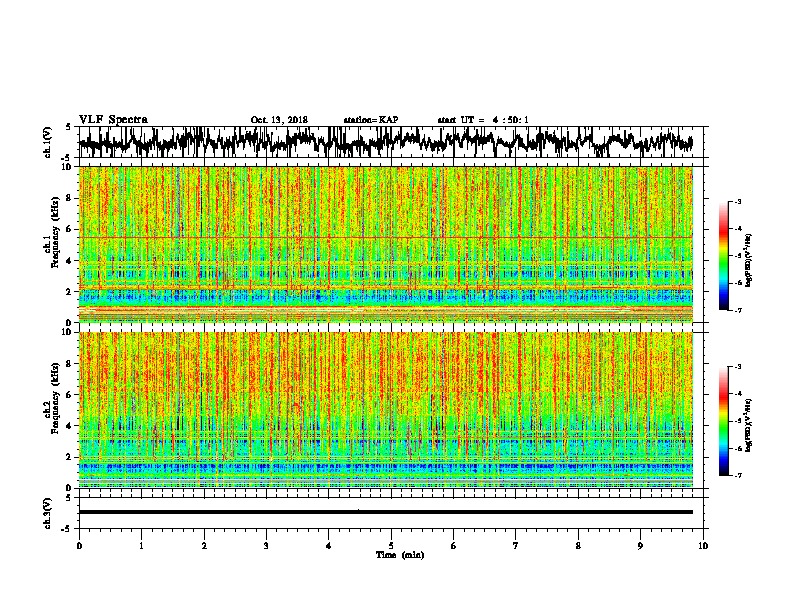Click the "station=KAP" header label

point(371,120)
